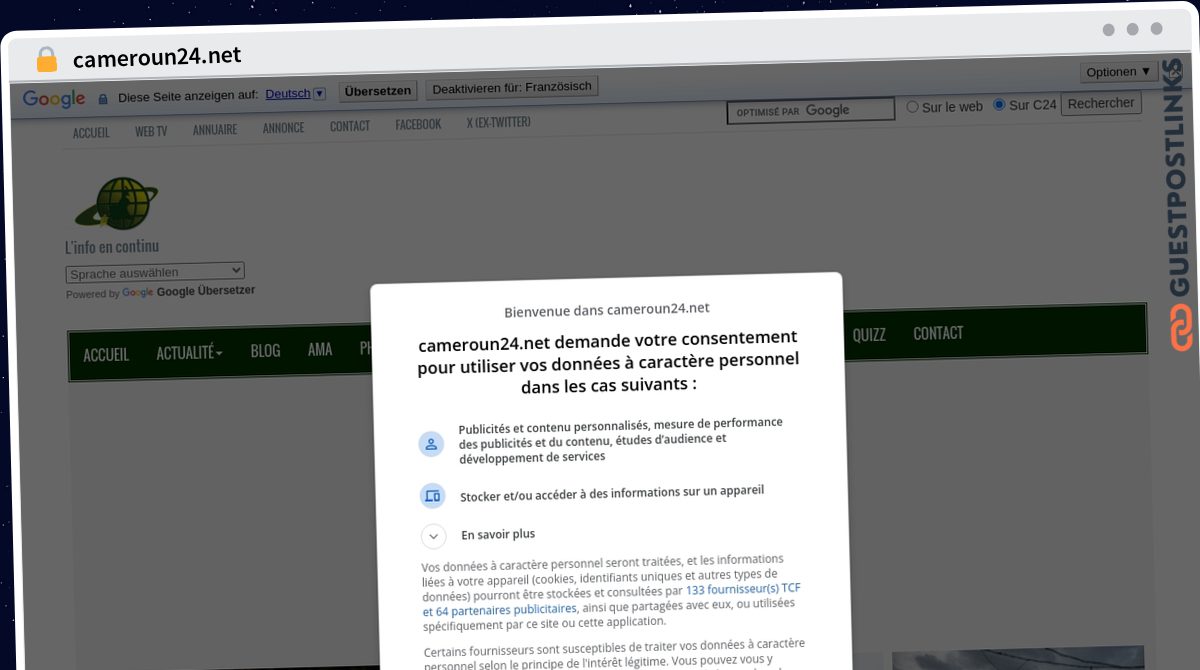Open the Optionen dropdown
The height and width of the screenshot is (670, 1200).
1118,72
